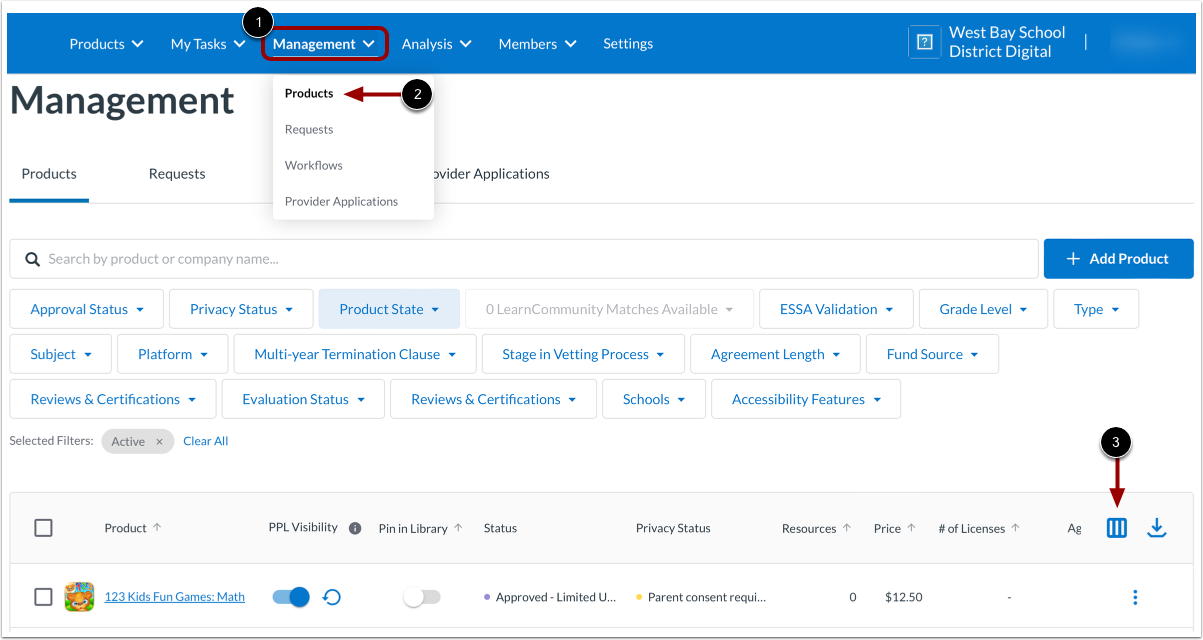
Task: Open the three-dot actions menu for the product
Action: [x=1135, y=596]
